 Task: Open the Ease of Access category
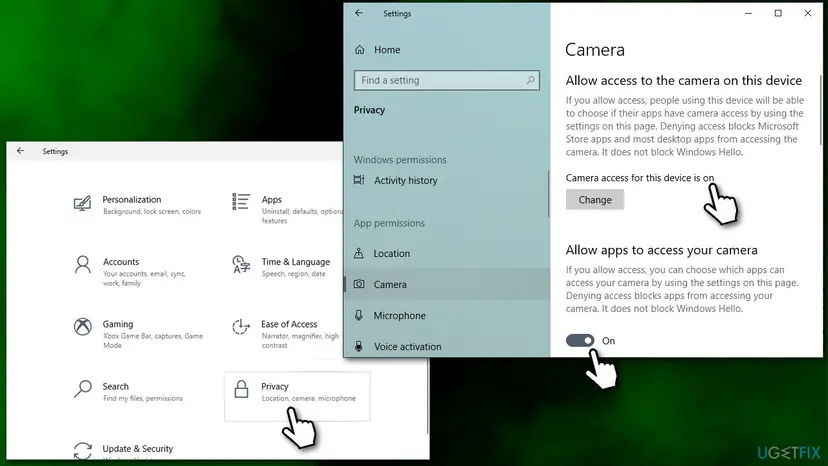[x=287, y=333]
